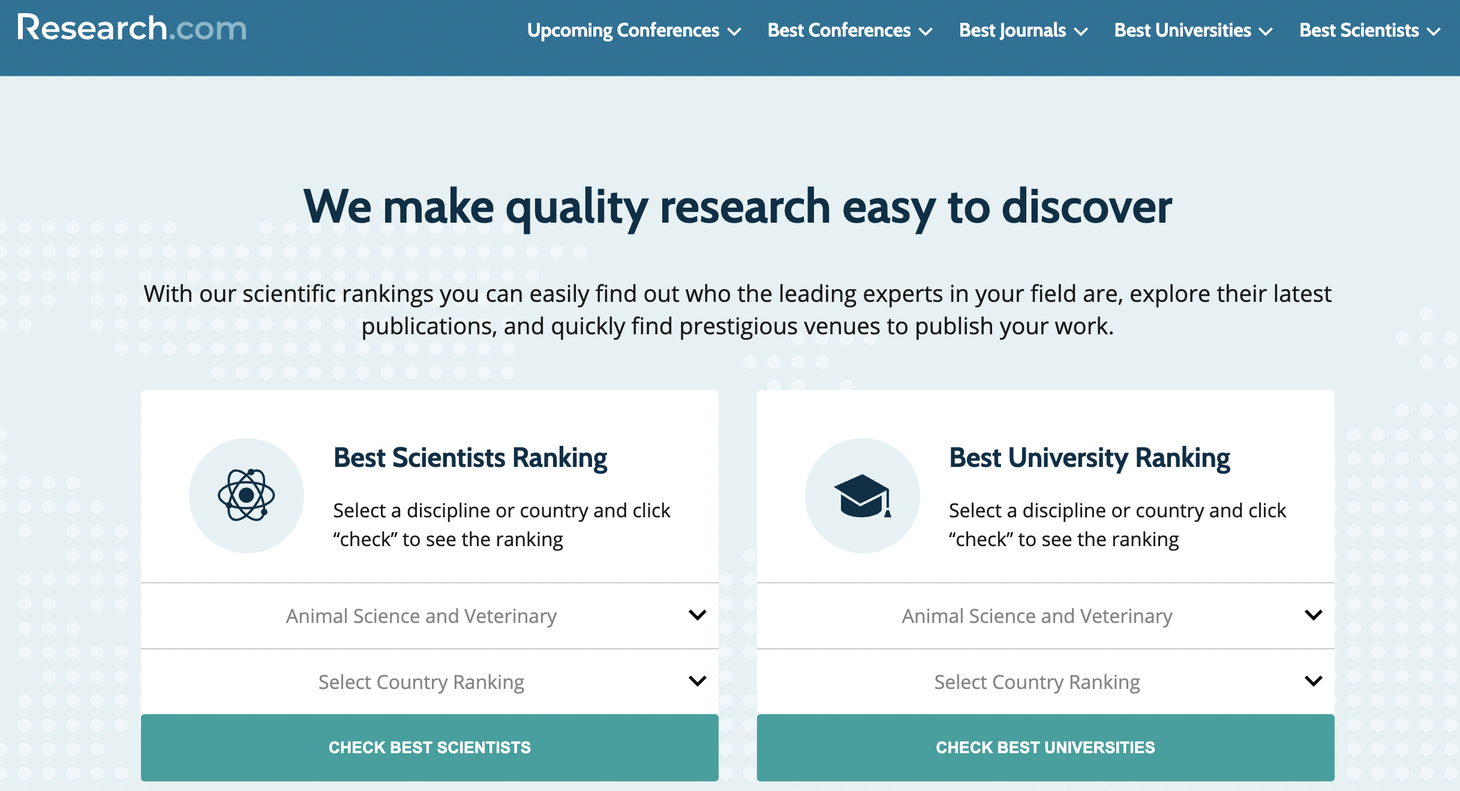The height and width of the screenshot is (791, 1460).
Task: Open the Best Universities menu
Action: click(1193, 30)
